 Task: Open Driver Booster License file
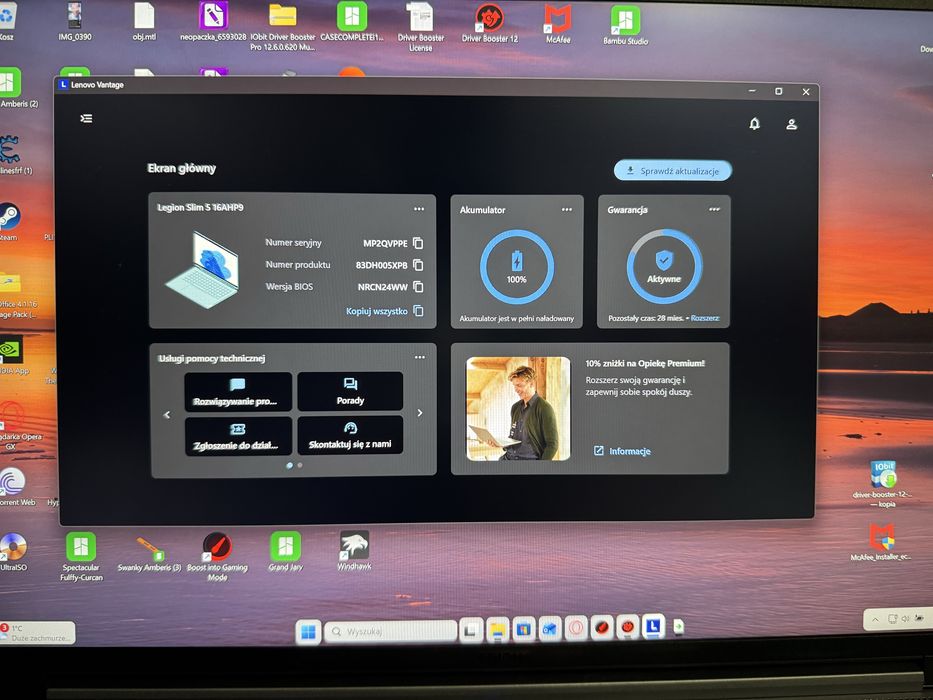point(421,27)
